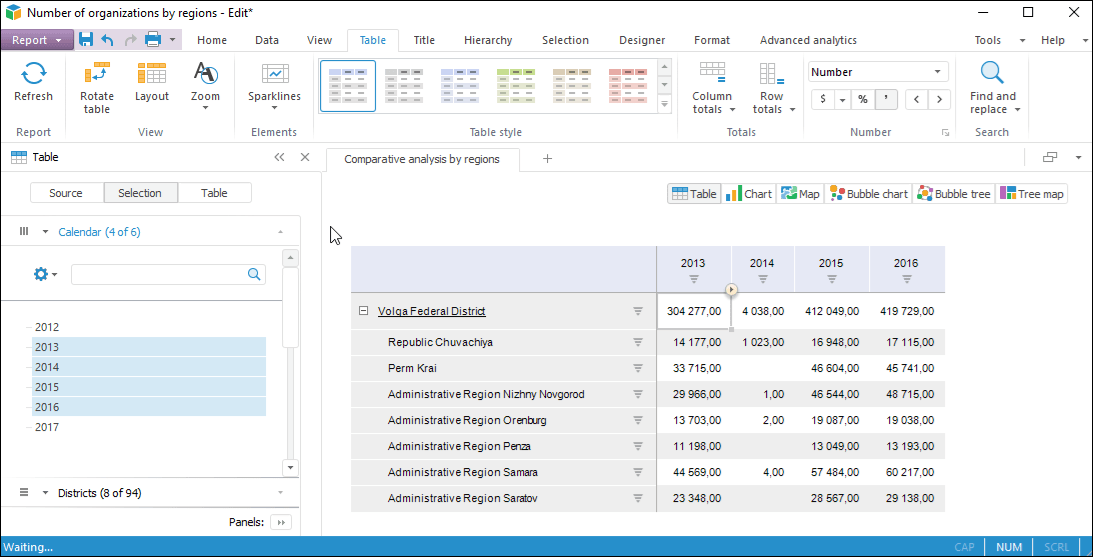1093x557 pixels.
Task: Click the Source panel button
Action: point(66,193)
